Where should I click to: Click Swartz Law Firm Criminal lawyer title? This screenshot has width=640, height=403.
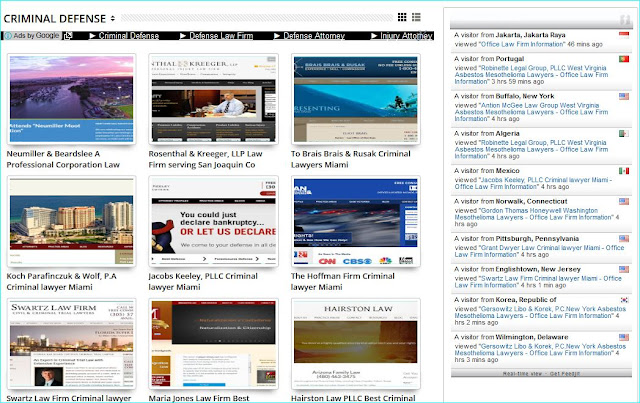[x=69, y=398]
